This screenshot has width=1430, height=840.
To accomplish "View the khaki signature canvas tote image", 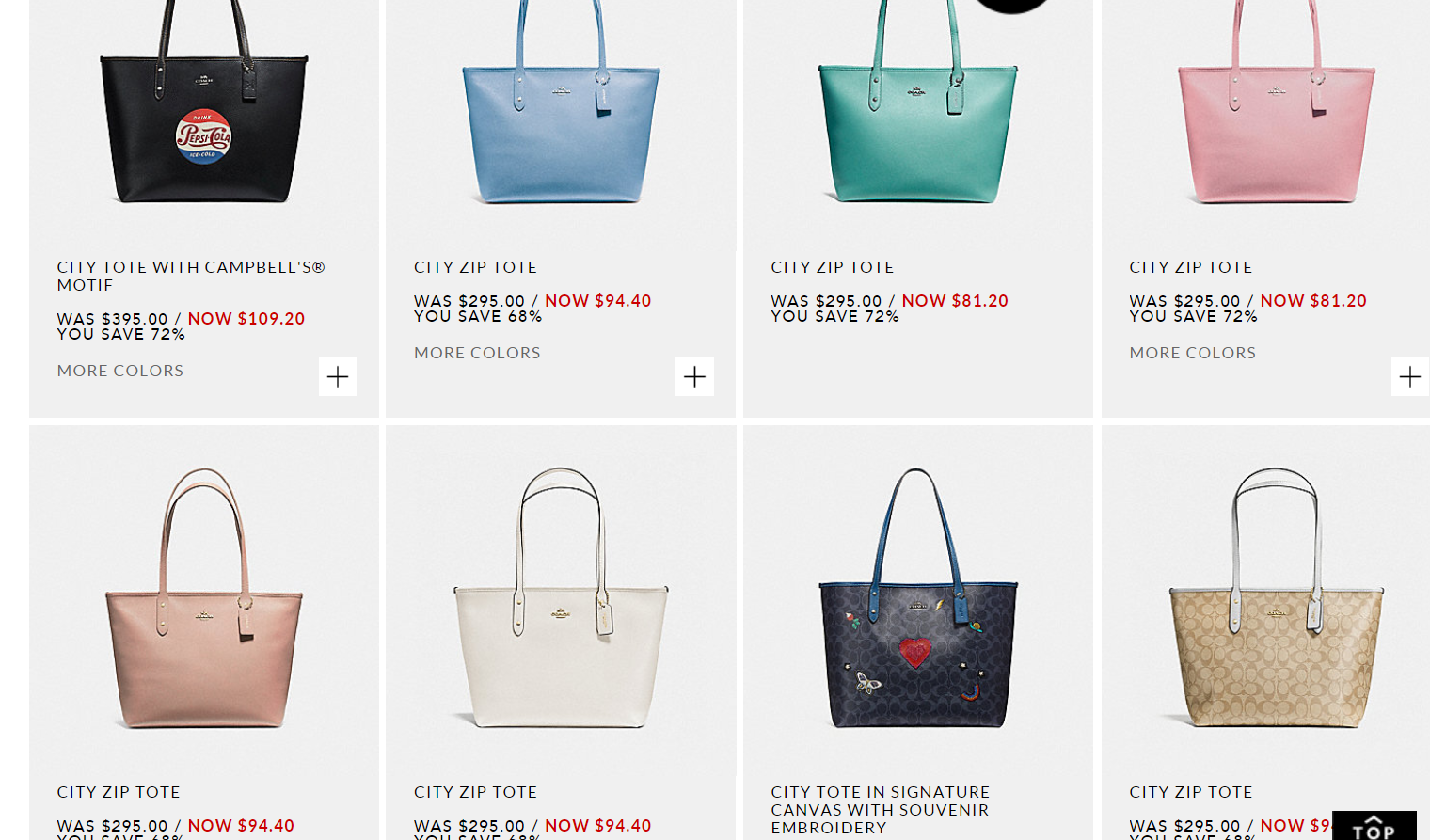I will 1277,598.
